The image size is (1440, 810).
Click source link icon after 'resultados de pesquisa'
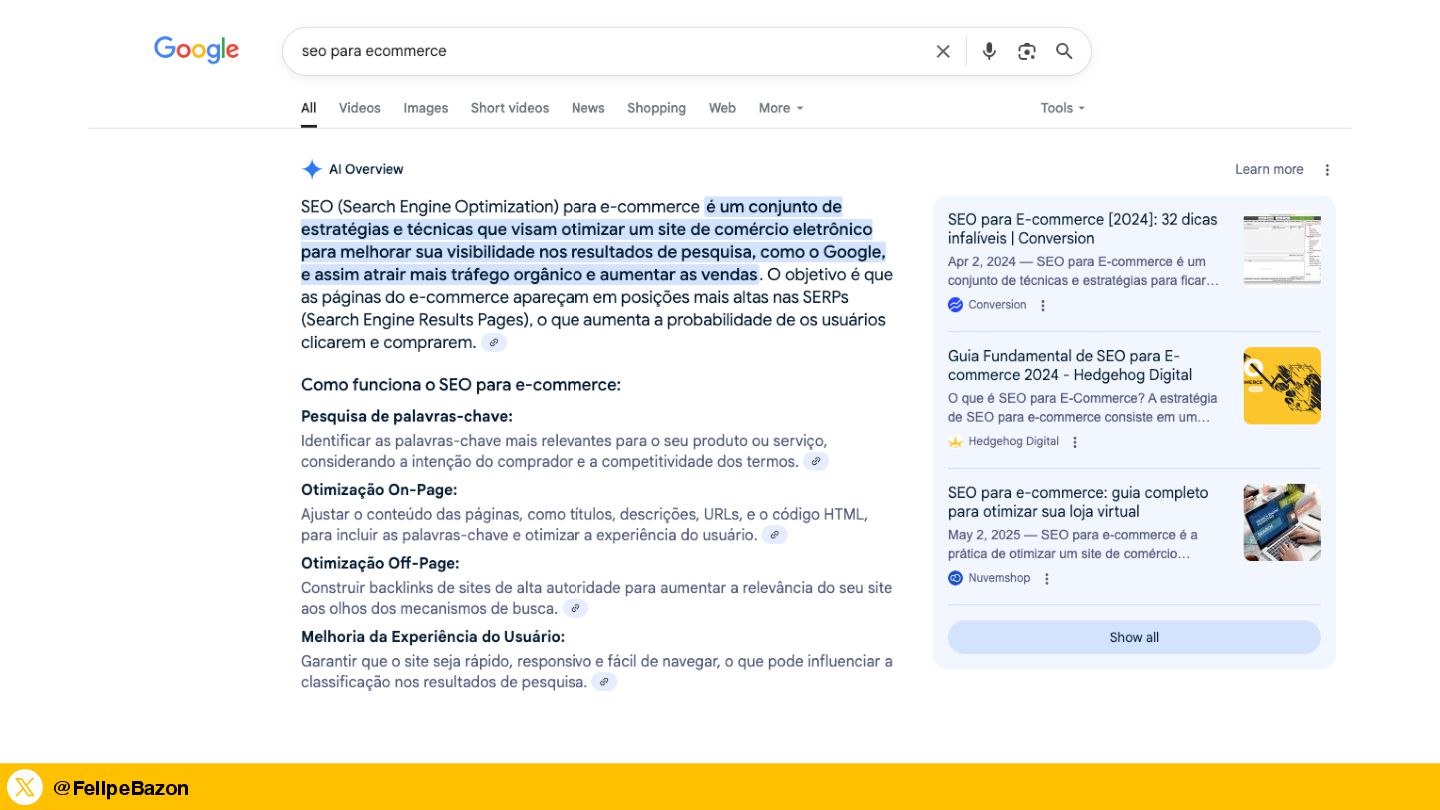click(x=604, y=682)
